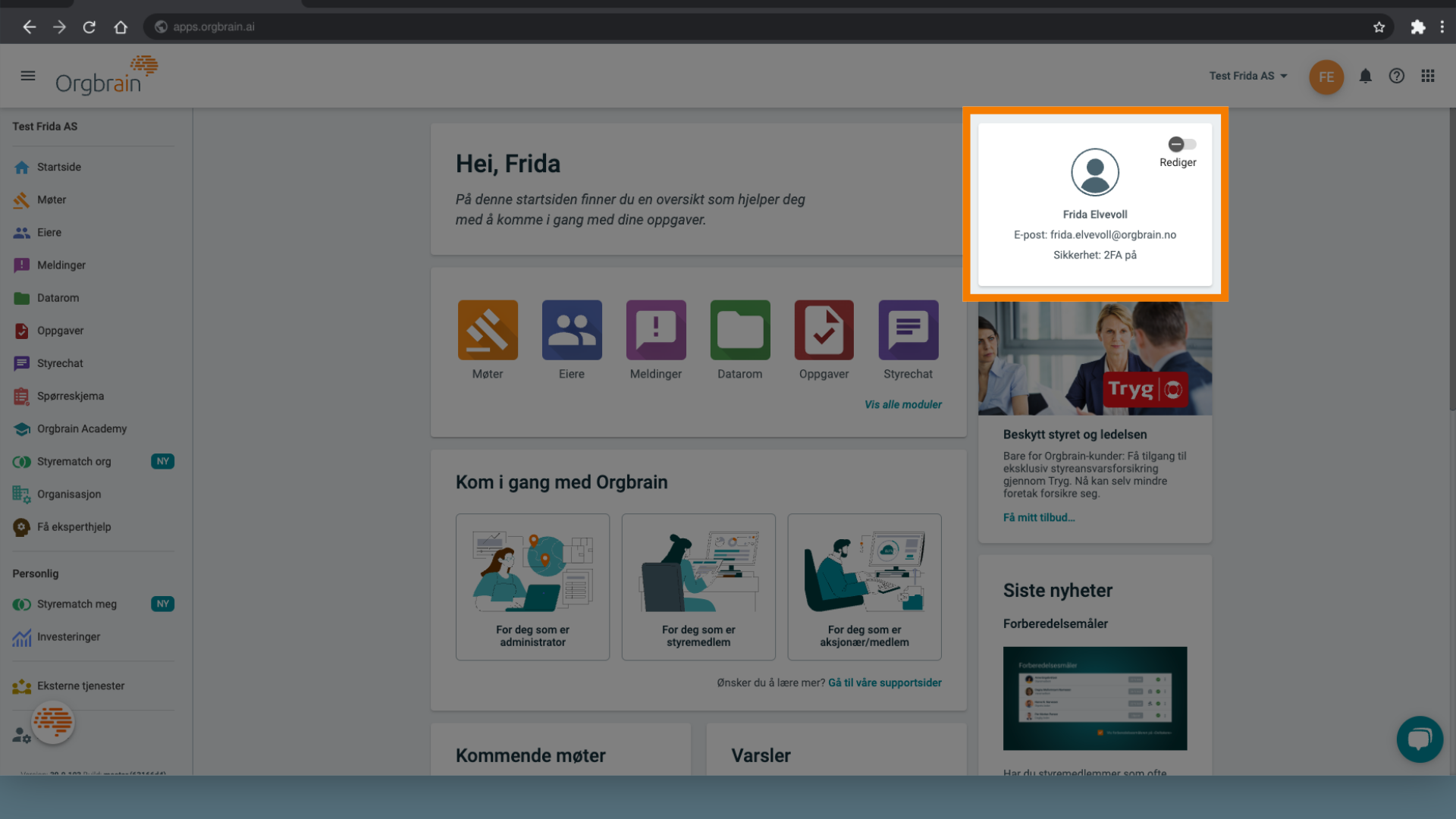Click the user settings icon at sidebar bottom

click(x=21, y=735)
